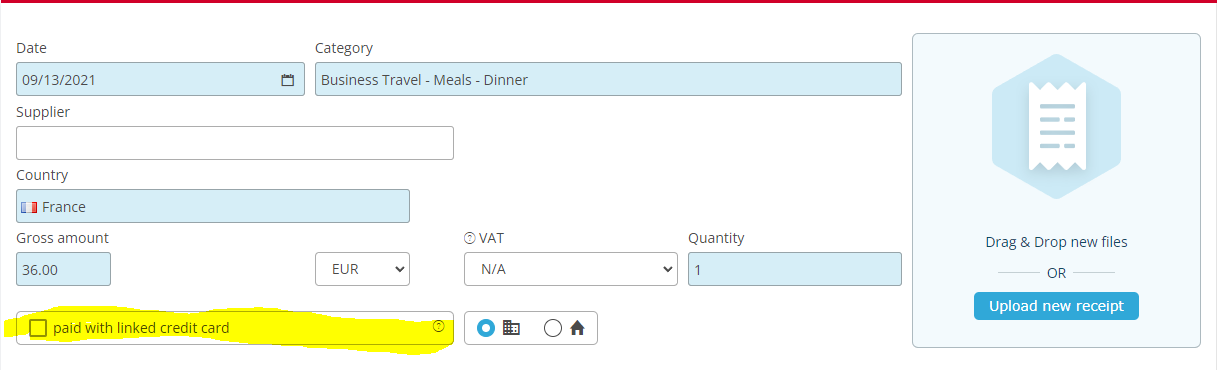This screenshot has width=1217, height=370.
Task: Click the French flag in Country field
Action: click(x=29, y=207)
